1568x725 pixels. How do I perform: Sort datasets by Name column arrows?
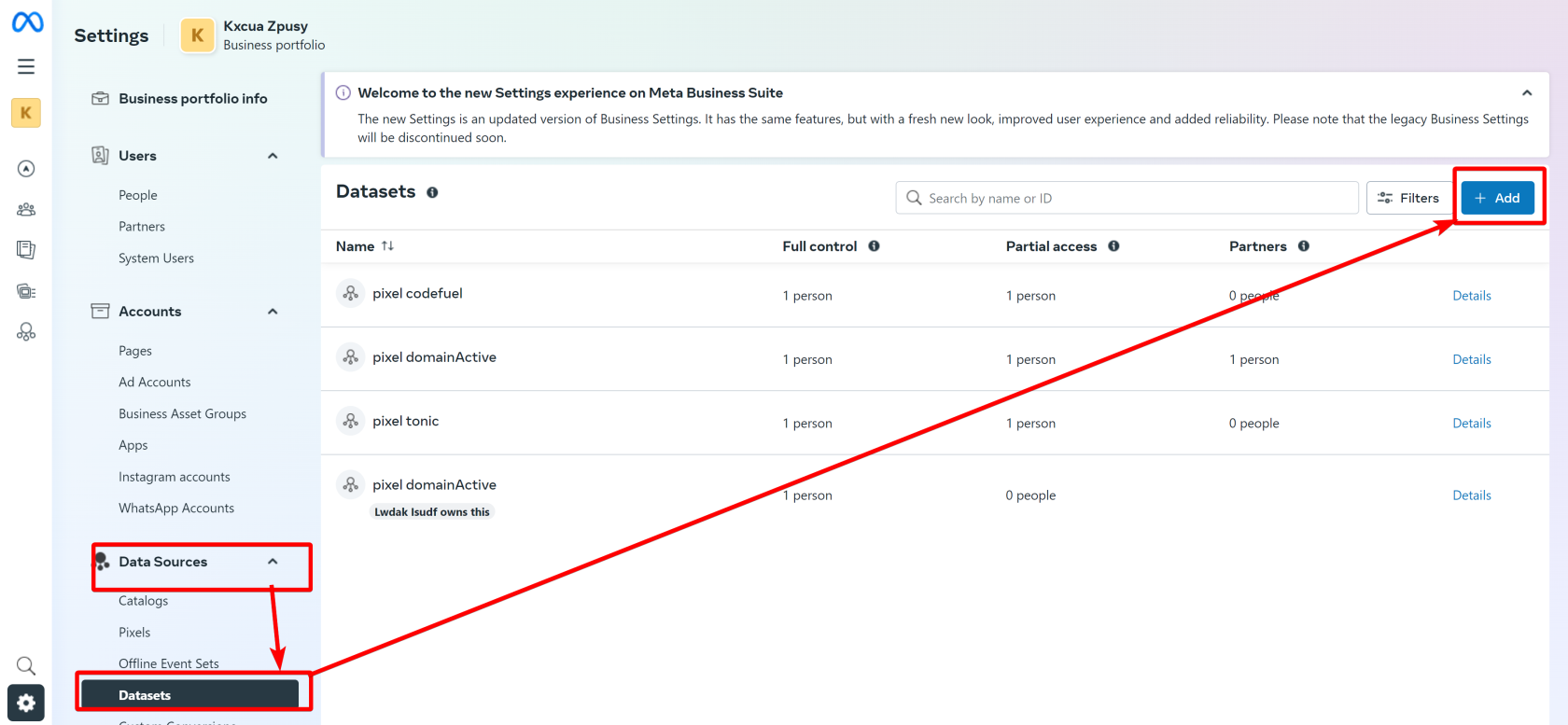click(x=387, y=246)
